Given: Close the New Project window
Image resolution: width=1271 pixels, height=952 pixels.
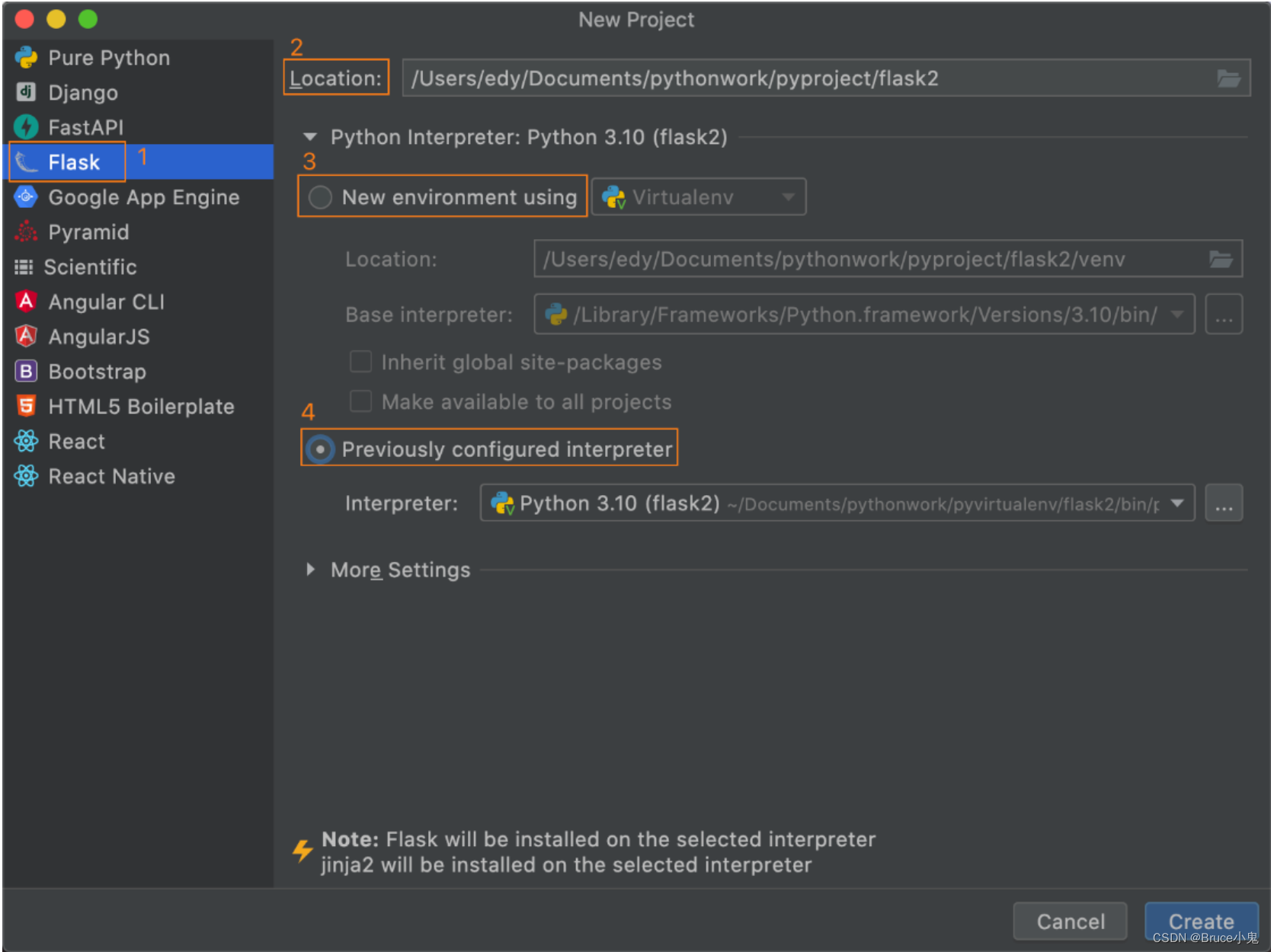Looking at the screenshot, I should point(24,19).
